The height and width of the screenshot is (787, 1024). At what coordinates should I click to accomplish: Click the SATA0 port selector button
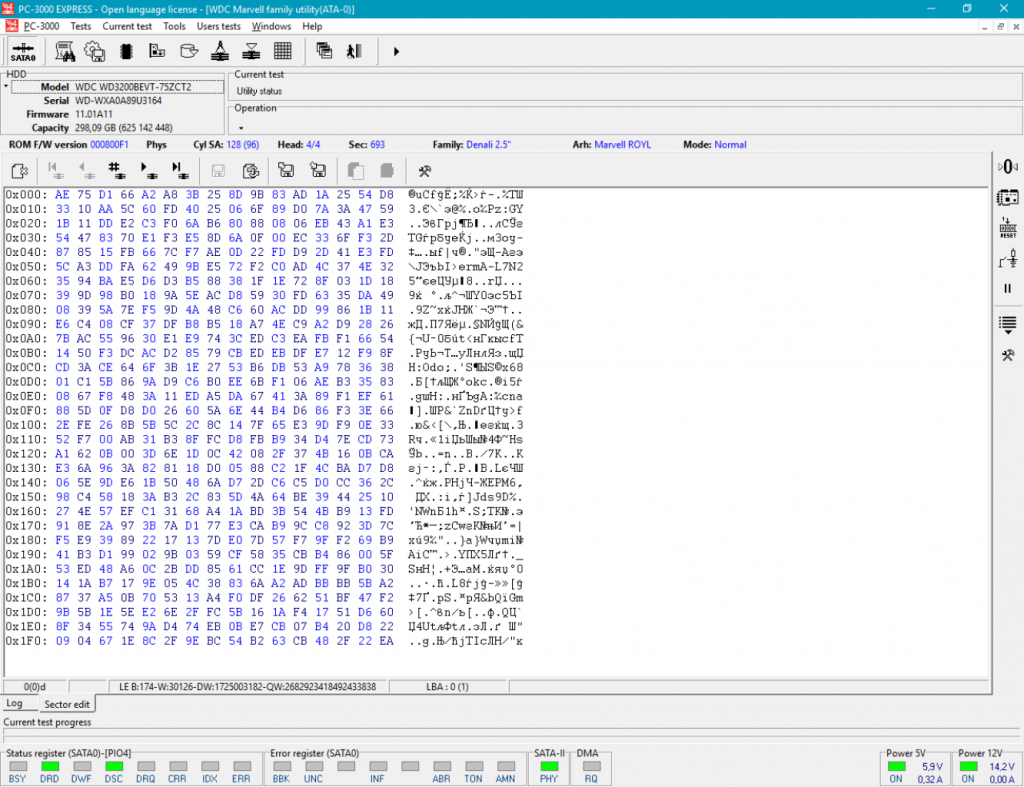point(24,51)
